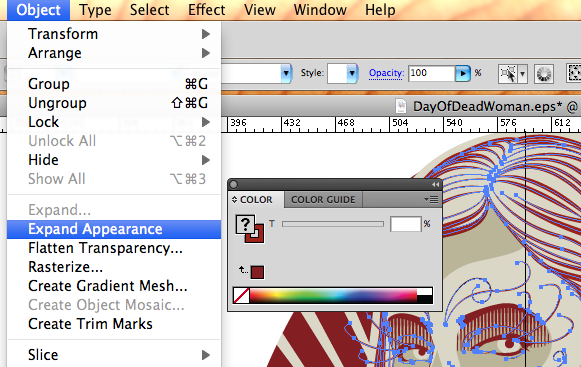This screenshot has height=367, width=581.
Task: Expand the Transform submenu
Action: point(114,34)
